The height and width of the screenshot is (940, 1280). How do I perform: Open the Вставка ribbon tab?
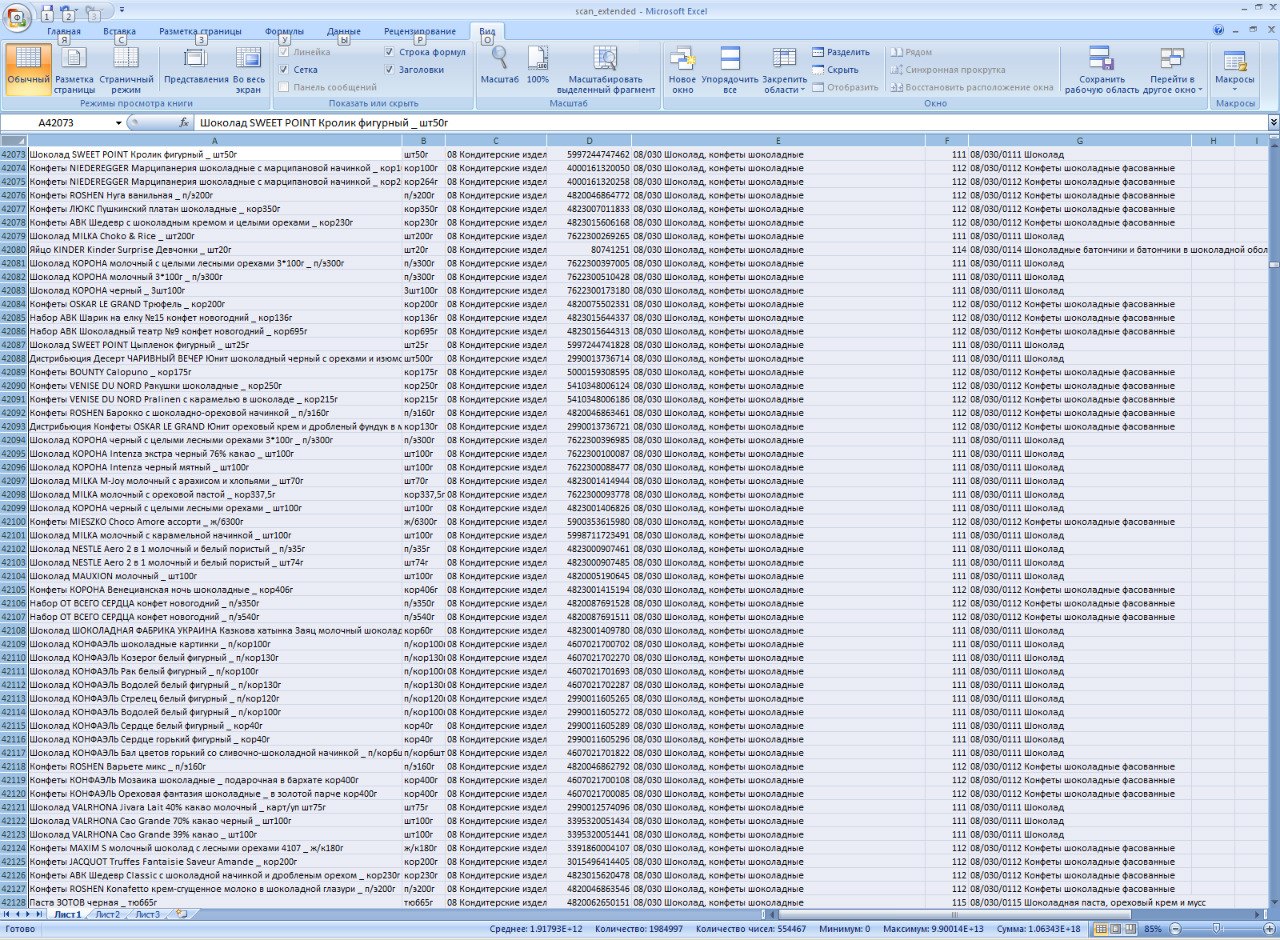(x=119, y=31)
